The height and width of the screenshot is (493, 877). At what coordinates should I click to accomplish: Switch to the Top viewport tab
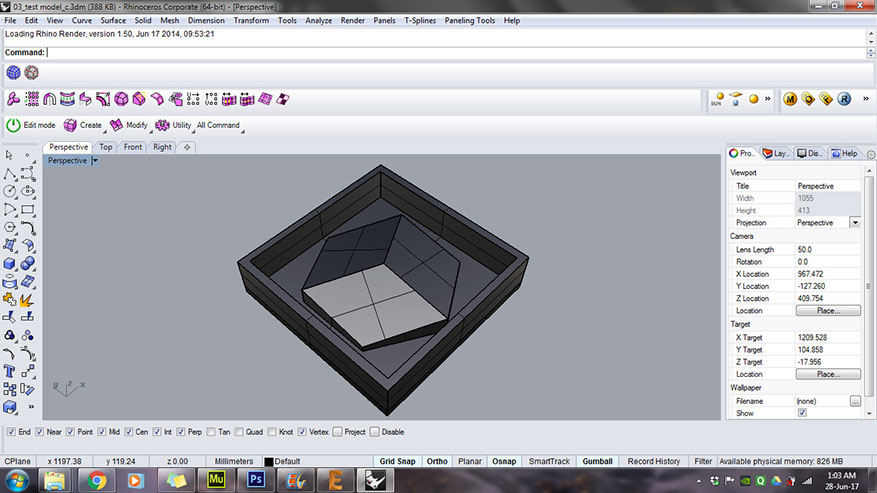(x=106, y=147)
